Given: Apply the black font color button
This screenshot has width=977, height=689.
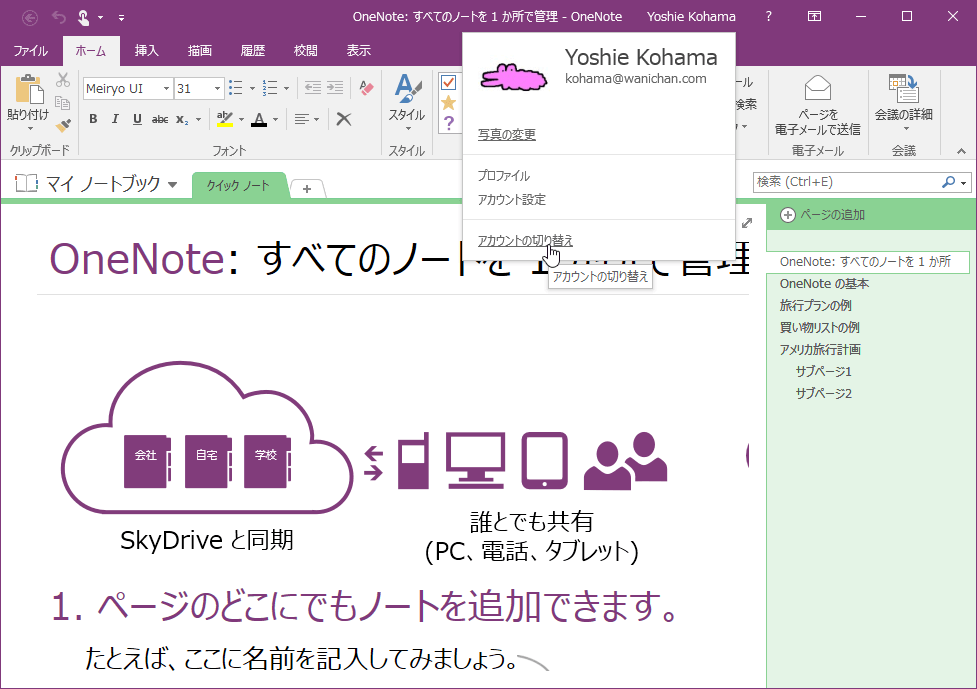Looking at the screenshot, I should pyautogui.click(x=259, y=119).
